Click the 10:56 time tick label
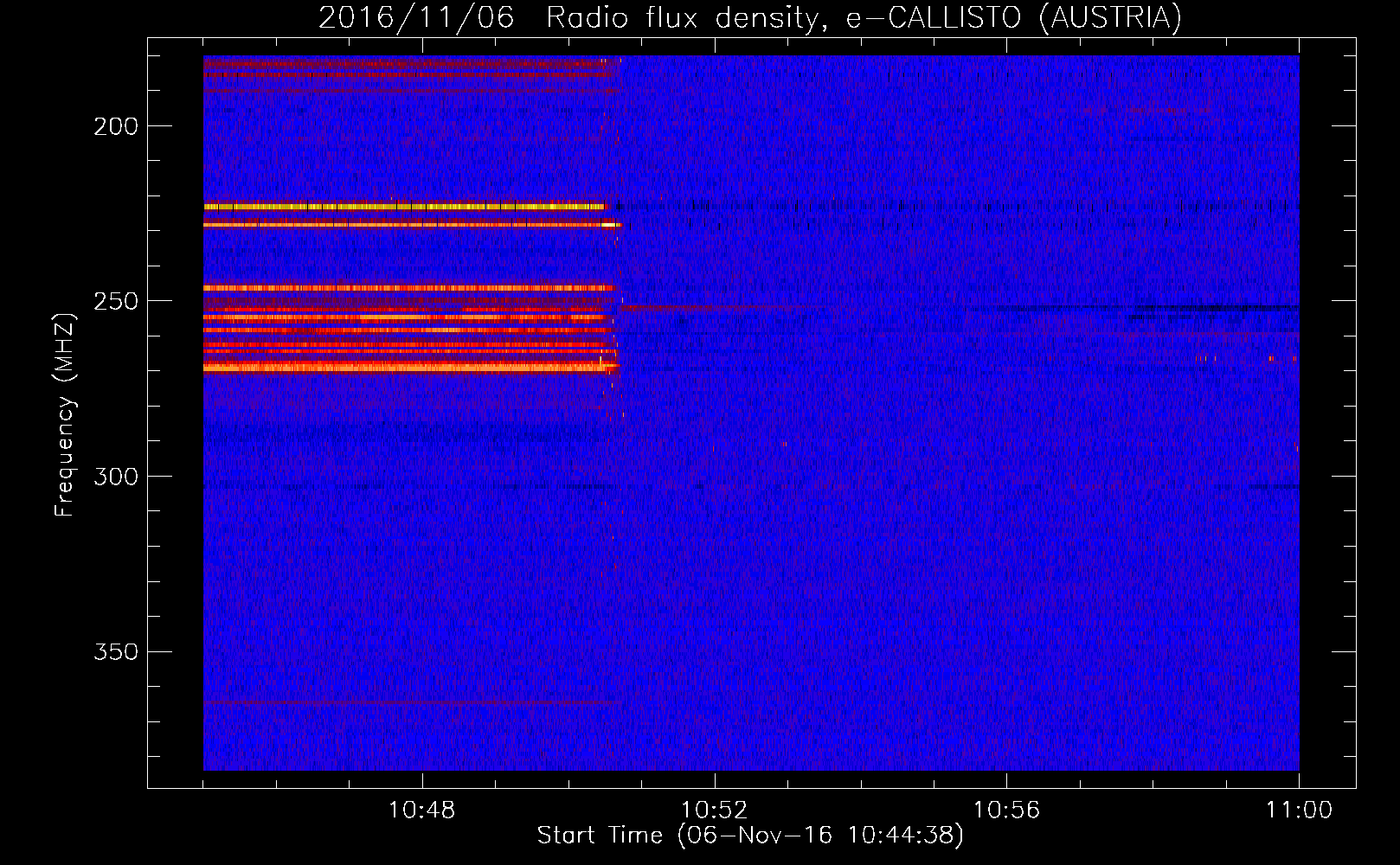This screenshot has width=1400, height=865. pos(1006,811)
